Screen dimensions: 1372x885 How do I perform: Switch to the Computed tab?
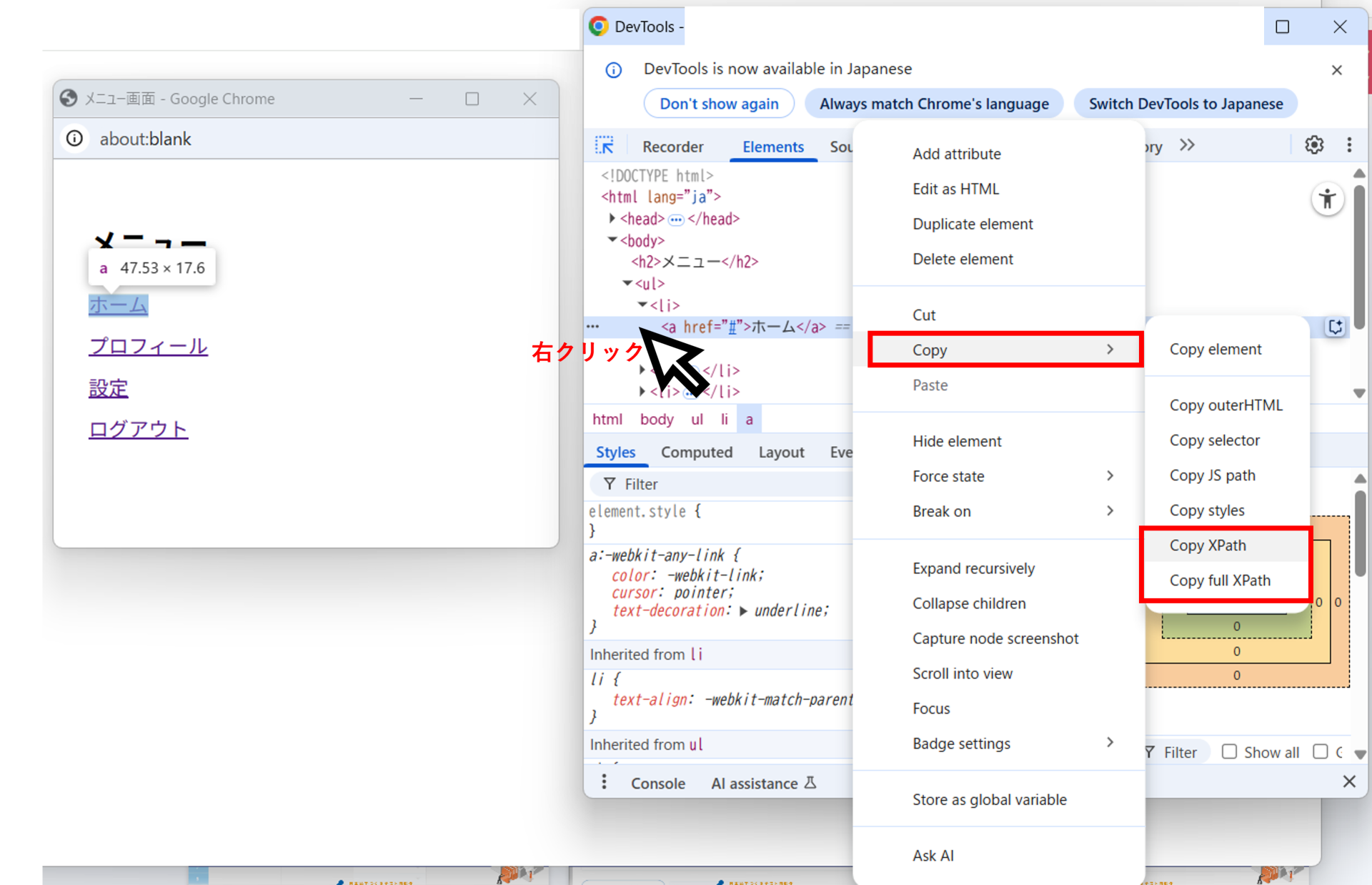696,452
